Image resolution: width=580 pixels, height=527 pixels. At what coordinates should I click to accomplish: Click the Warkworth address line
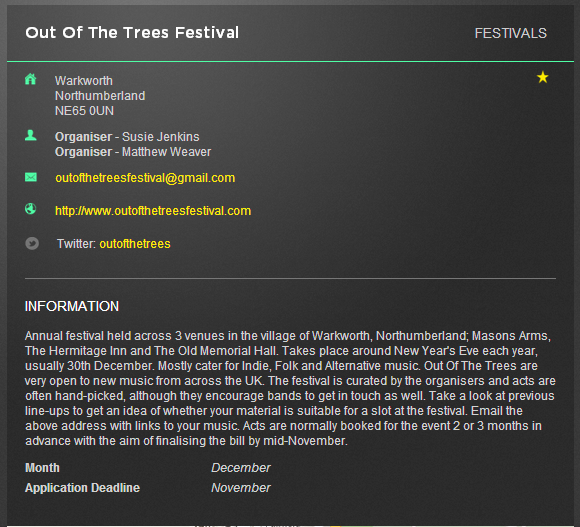pyautogui.click(x=84, y=81)
